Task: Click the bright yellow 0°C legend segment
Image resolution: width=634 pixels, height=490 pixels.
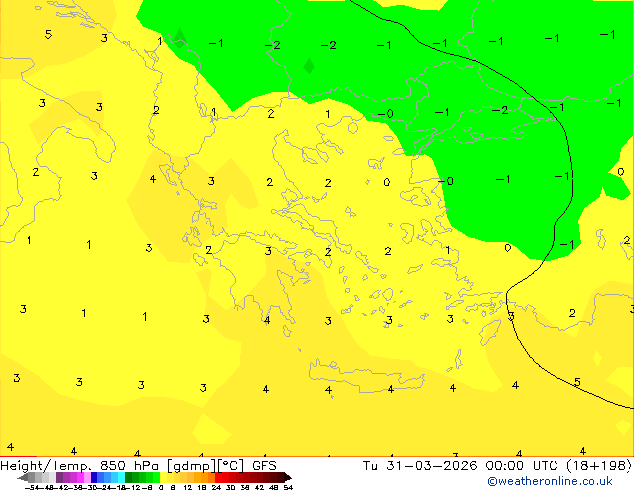Action: (x=163, y=478)
